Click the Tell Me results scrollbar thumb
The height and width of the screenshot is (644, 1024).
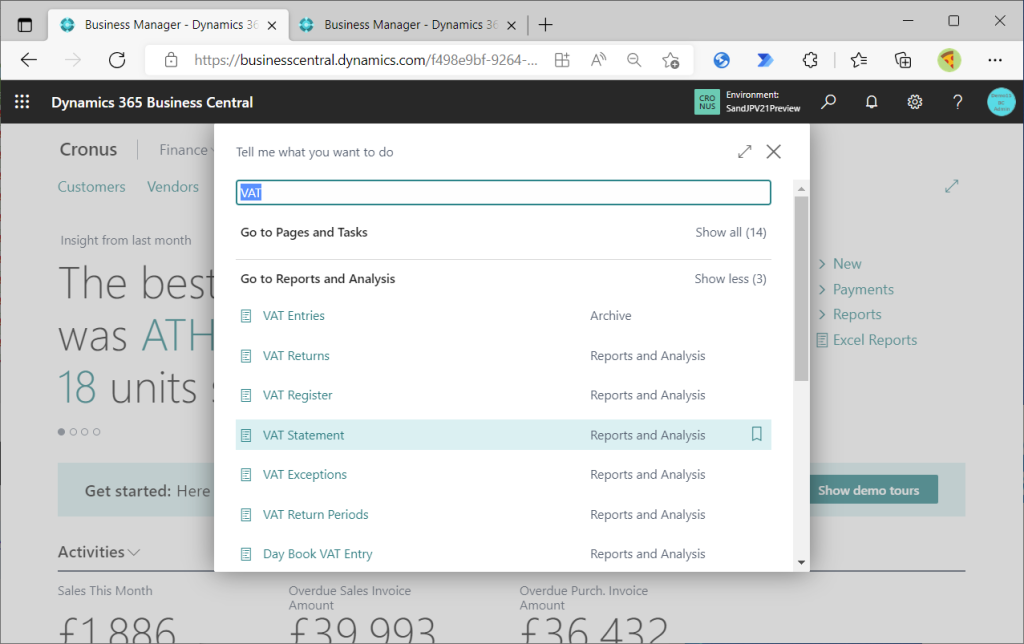(801, 288)
